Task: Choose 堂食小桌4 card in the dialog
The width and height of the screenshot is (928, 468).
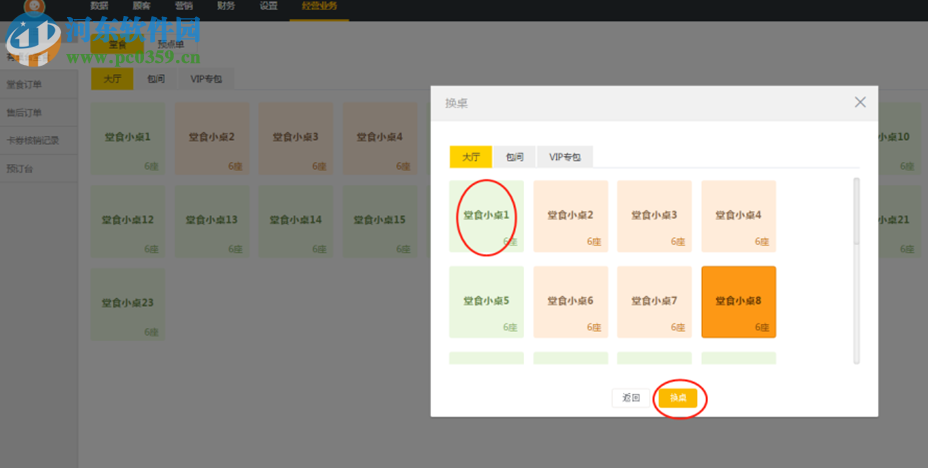Action: [739, 216]
